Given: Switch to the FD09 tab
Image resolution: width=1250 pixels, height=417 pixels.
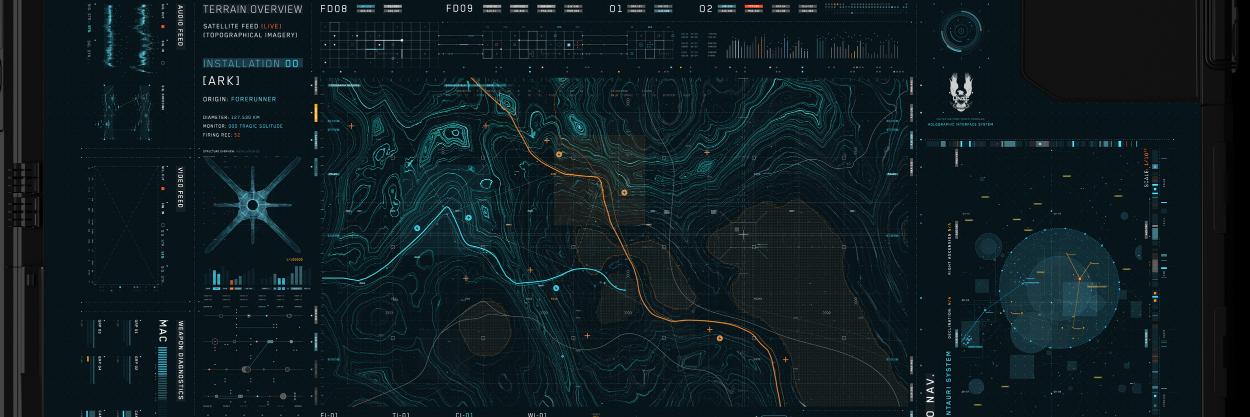Looking at the screenshot, I should pyautogui.click(x=459, y=8).
